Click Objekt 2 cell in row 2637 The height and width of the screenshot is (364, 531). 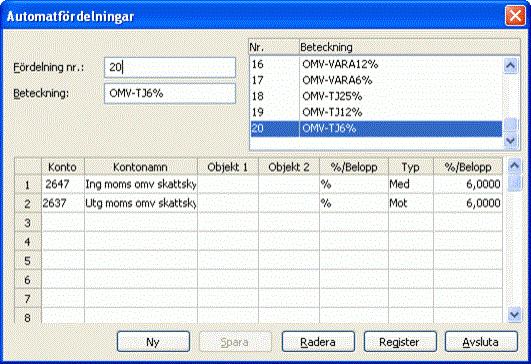point(289,203)
